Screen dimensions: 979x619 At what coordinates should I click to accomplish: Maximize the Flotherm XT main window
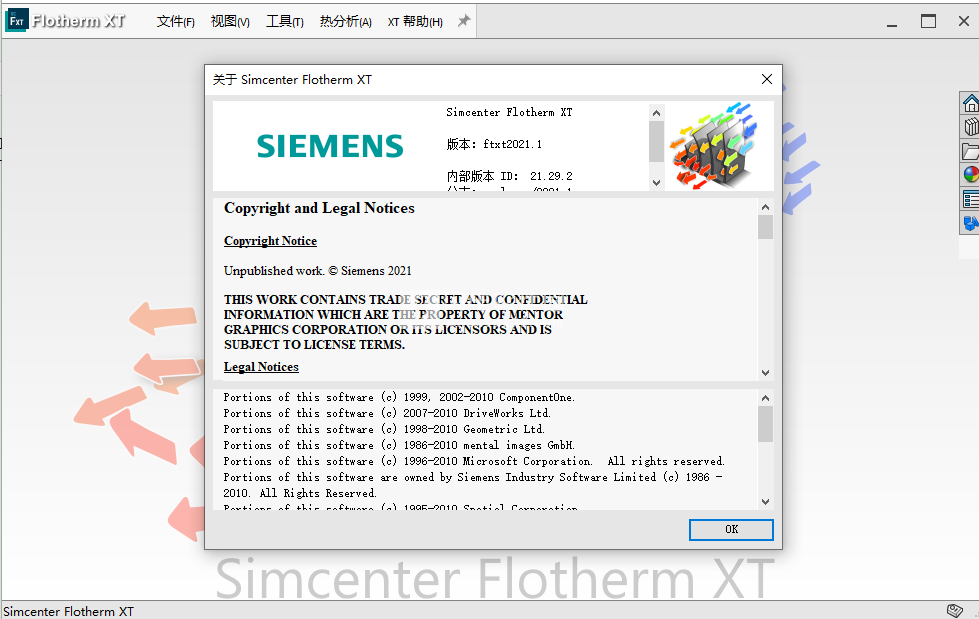pos(928,22)
